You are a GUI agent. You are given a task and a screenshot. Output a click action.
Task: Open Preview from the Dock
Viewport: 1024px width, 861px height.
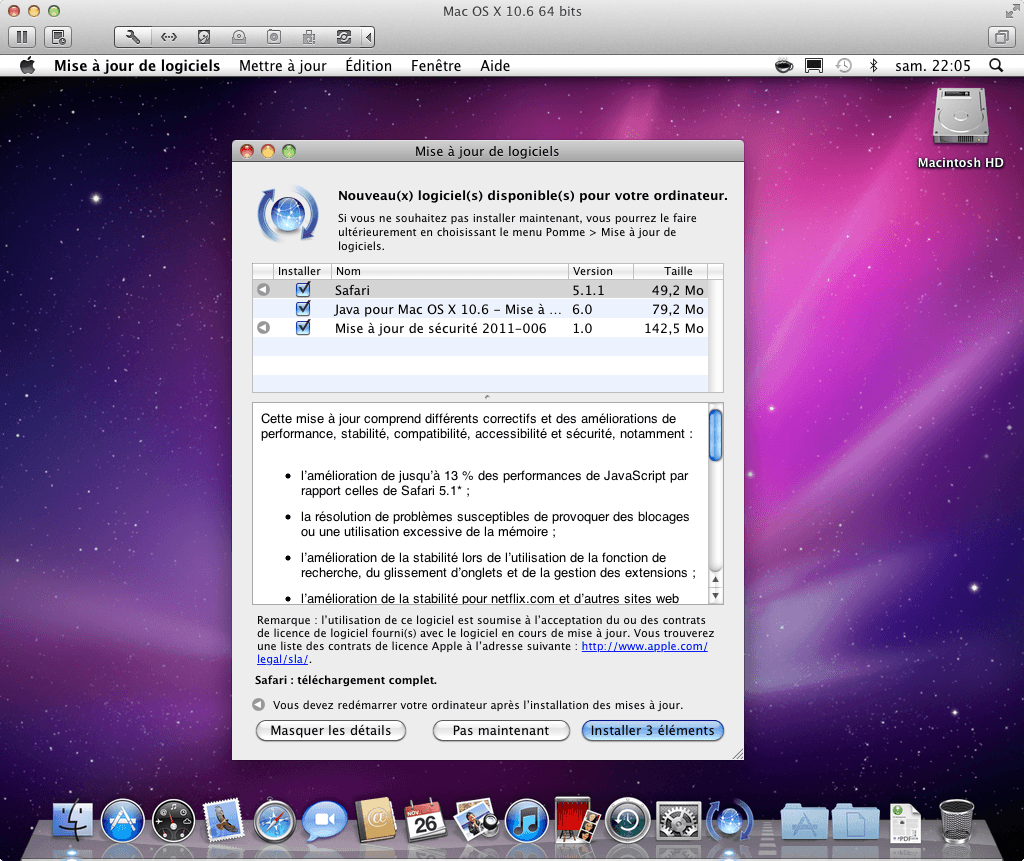tap(476, 820)
